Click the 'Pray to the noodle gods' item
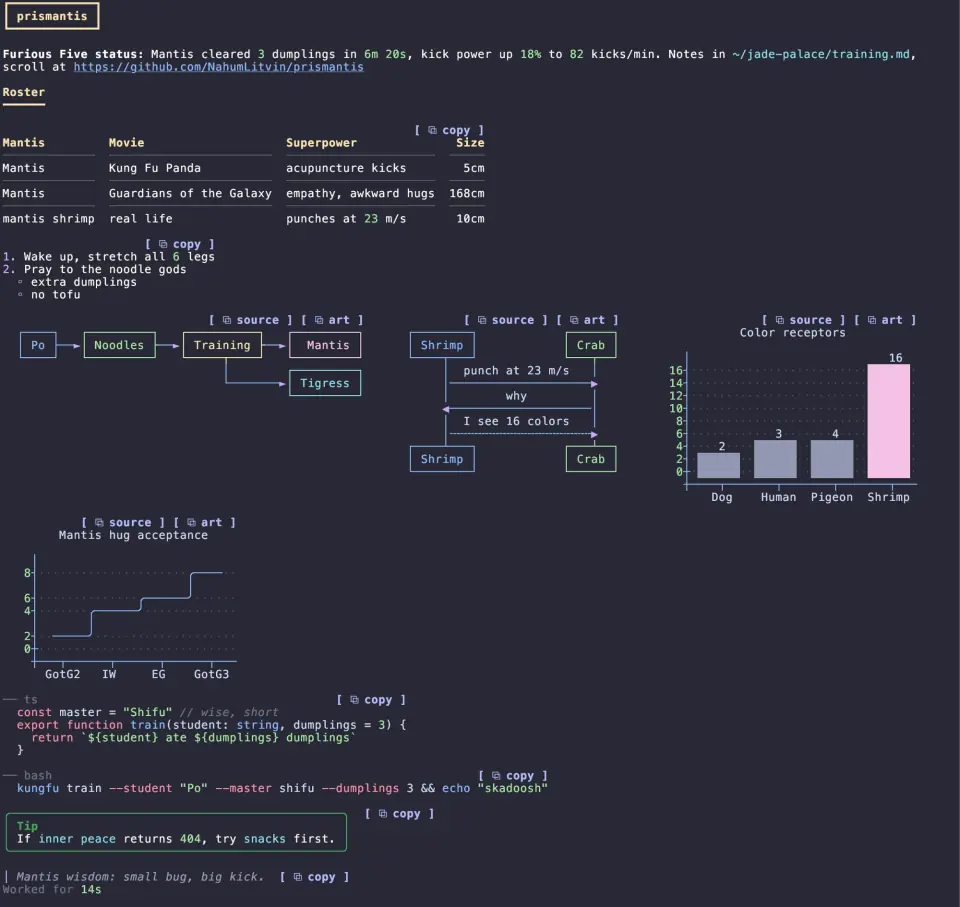This screenshot has height=907, width=960. 105,269
